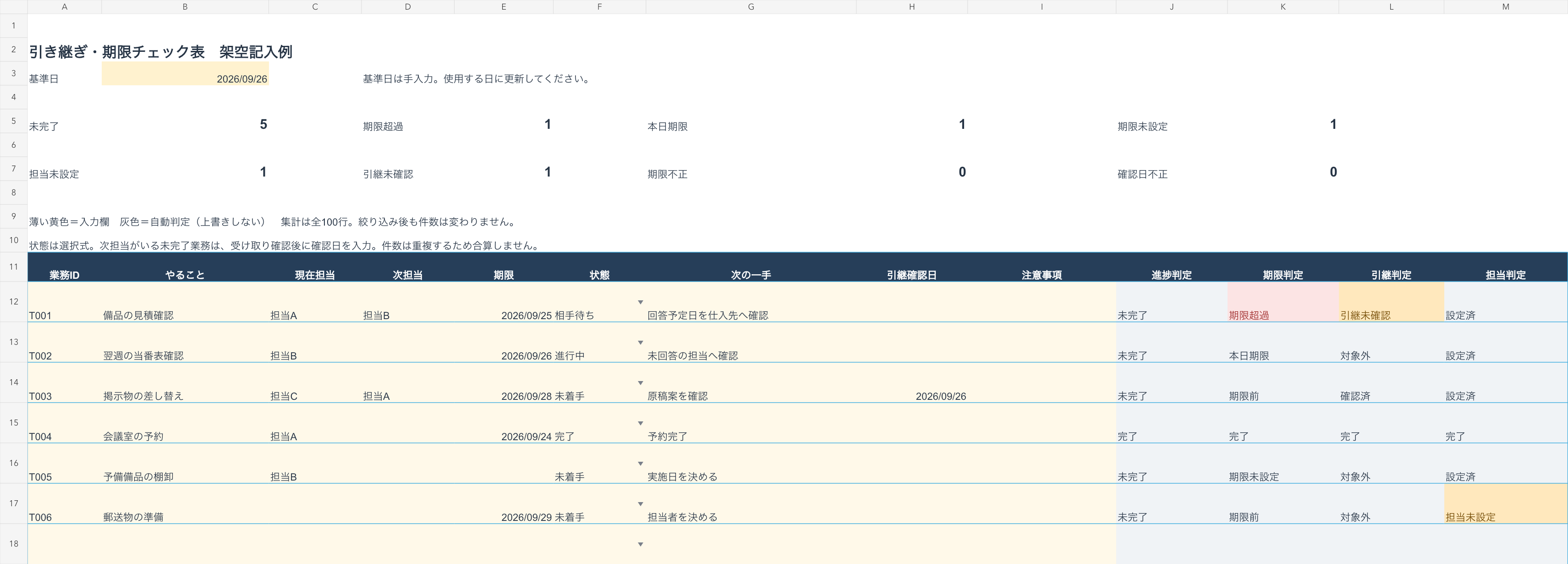Select the 引継未確認 cell for T001
1568x564 pixels.
pyautogui.click(x=1391, y=302)
